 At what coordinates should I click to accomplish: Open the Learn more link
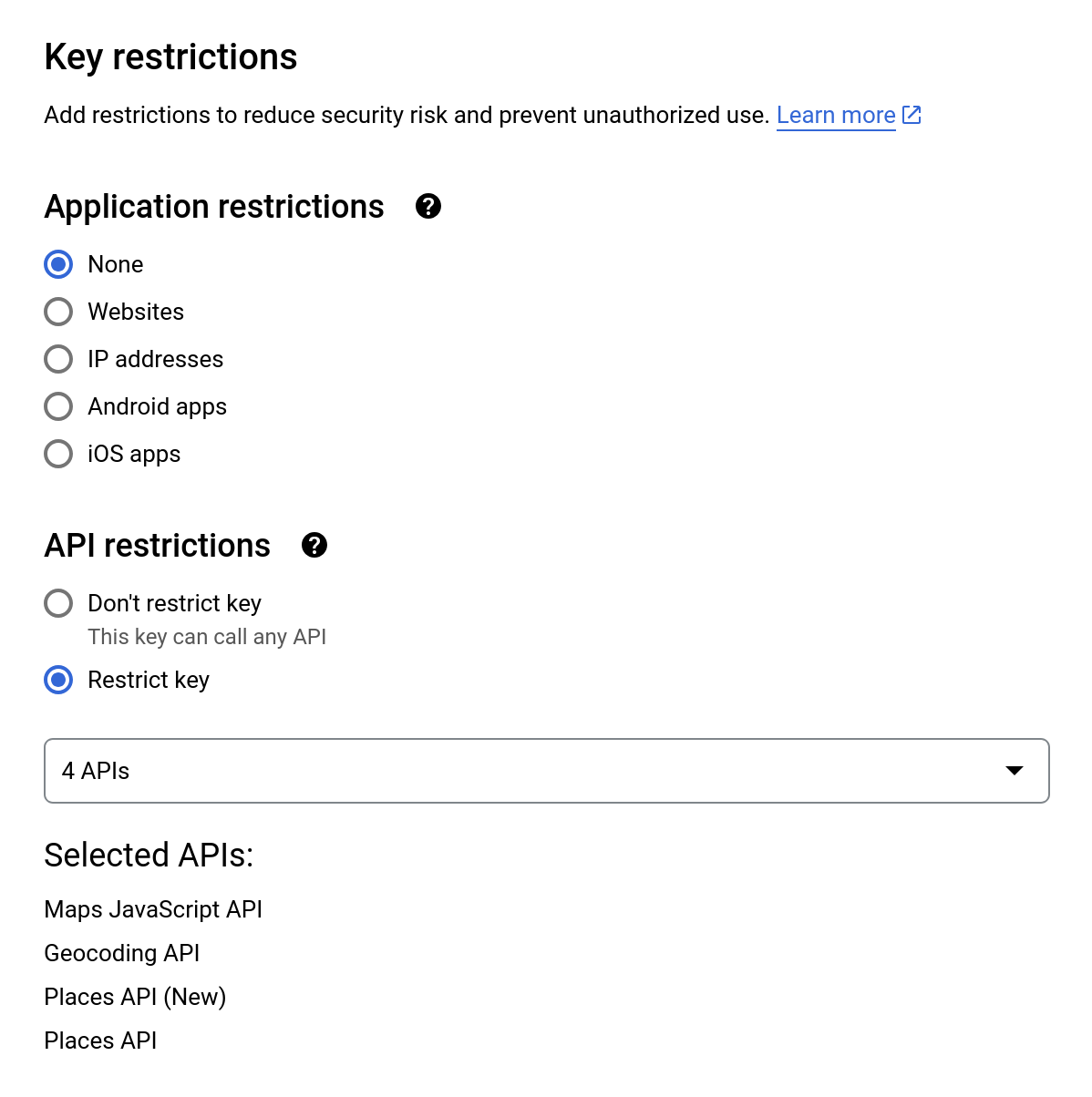click(836, 115)
